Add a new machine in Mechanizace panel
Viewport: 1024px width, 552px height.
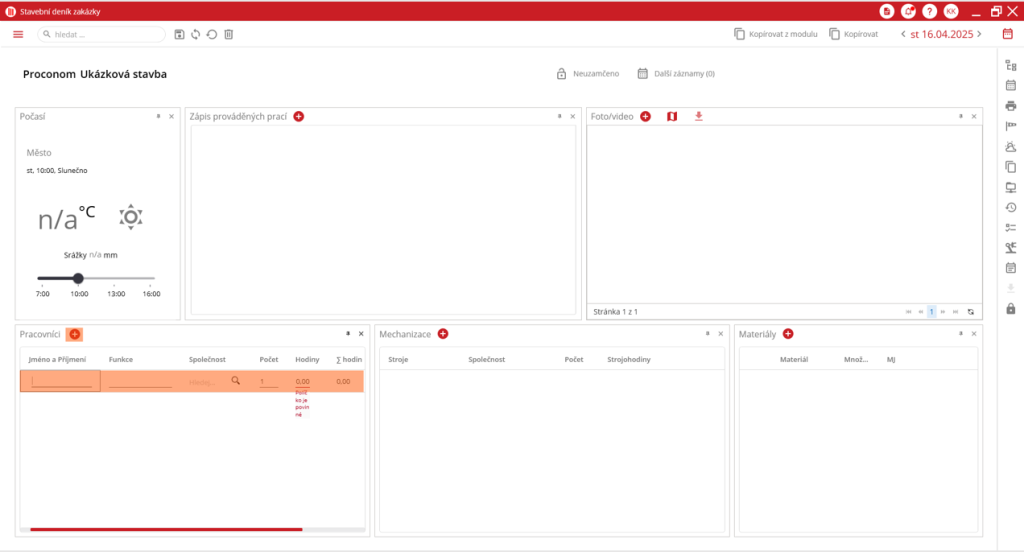(x=443, y=334)
